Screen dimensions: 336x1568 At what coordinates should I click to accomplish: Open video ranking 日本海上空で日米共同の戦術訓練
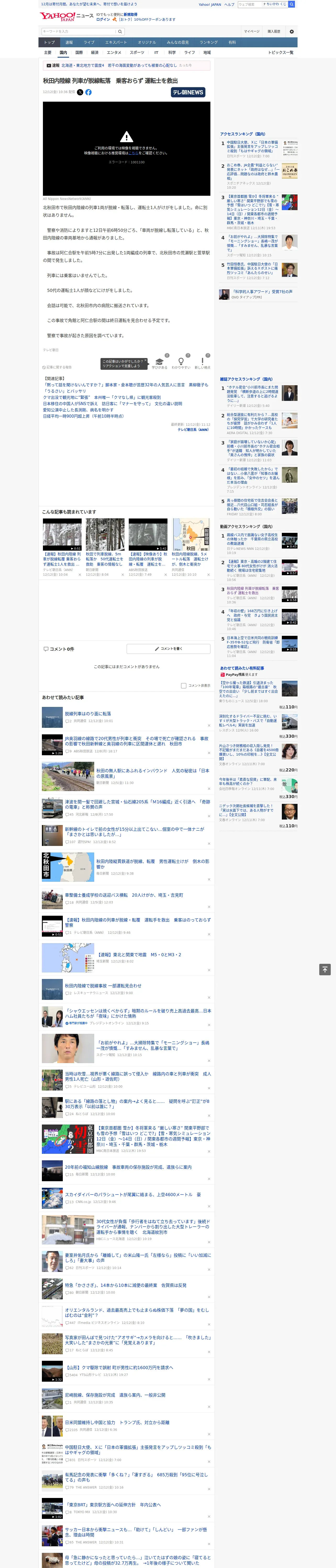click(253, 643)
